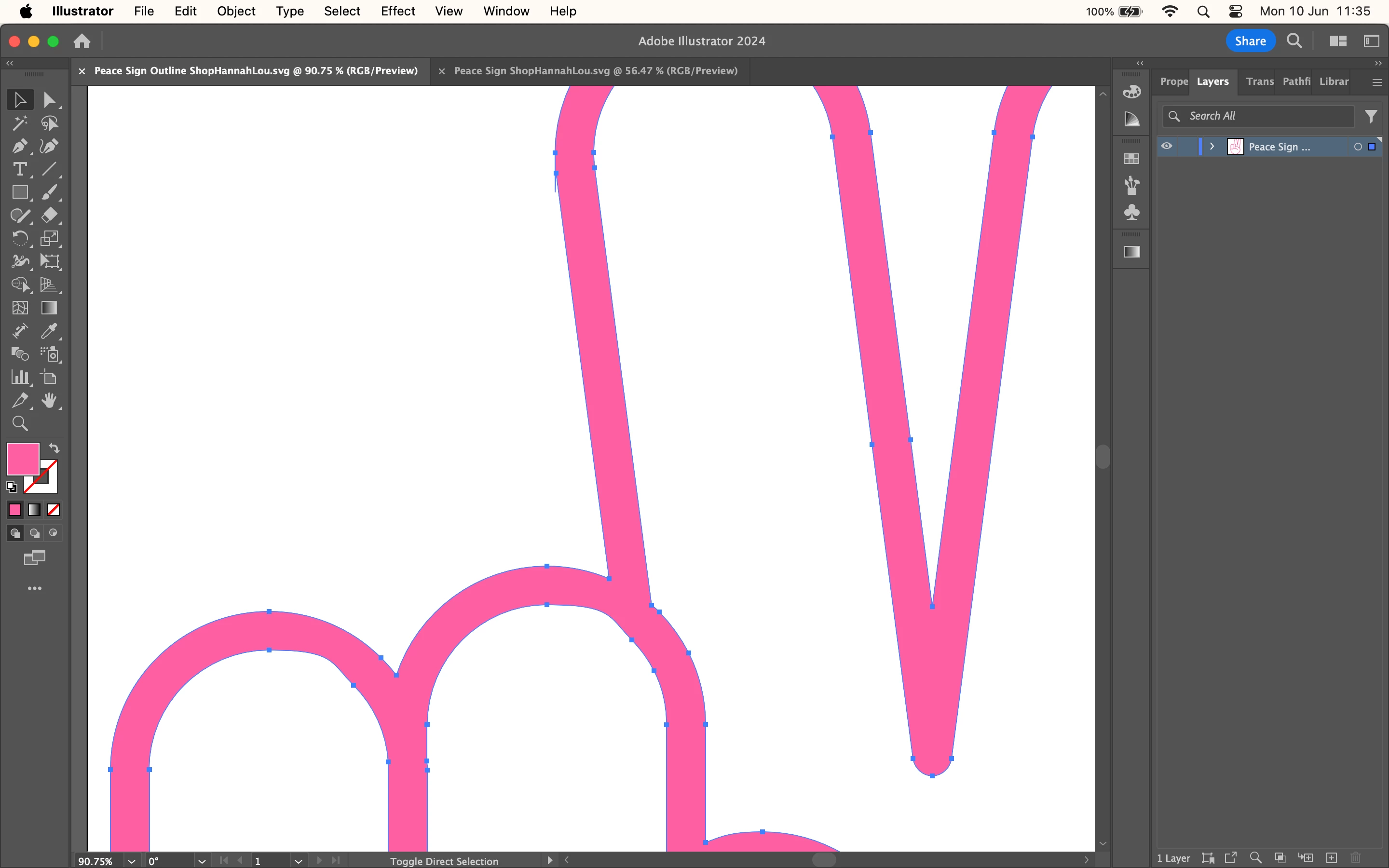Viewport: 1389px width, 868px height.
Task: Open the Effect menu
Action: click(397, 12)
